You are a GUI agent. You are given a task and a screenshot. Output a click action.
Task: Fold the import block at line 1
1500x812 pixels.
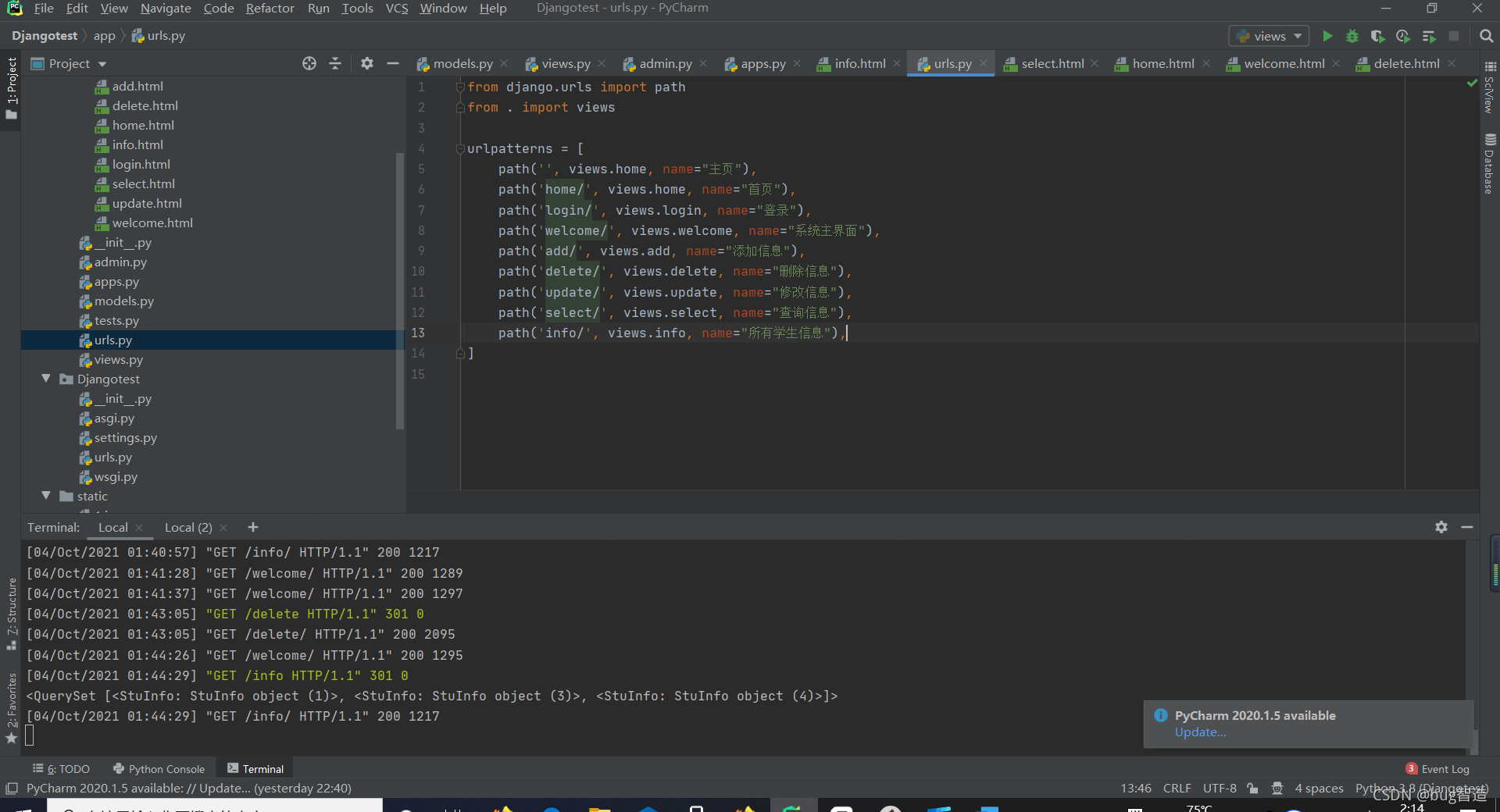(460, 87)
